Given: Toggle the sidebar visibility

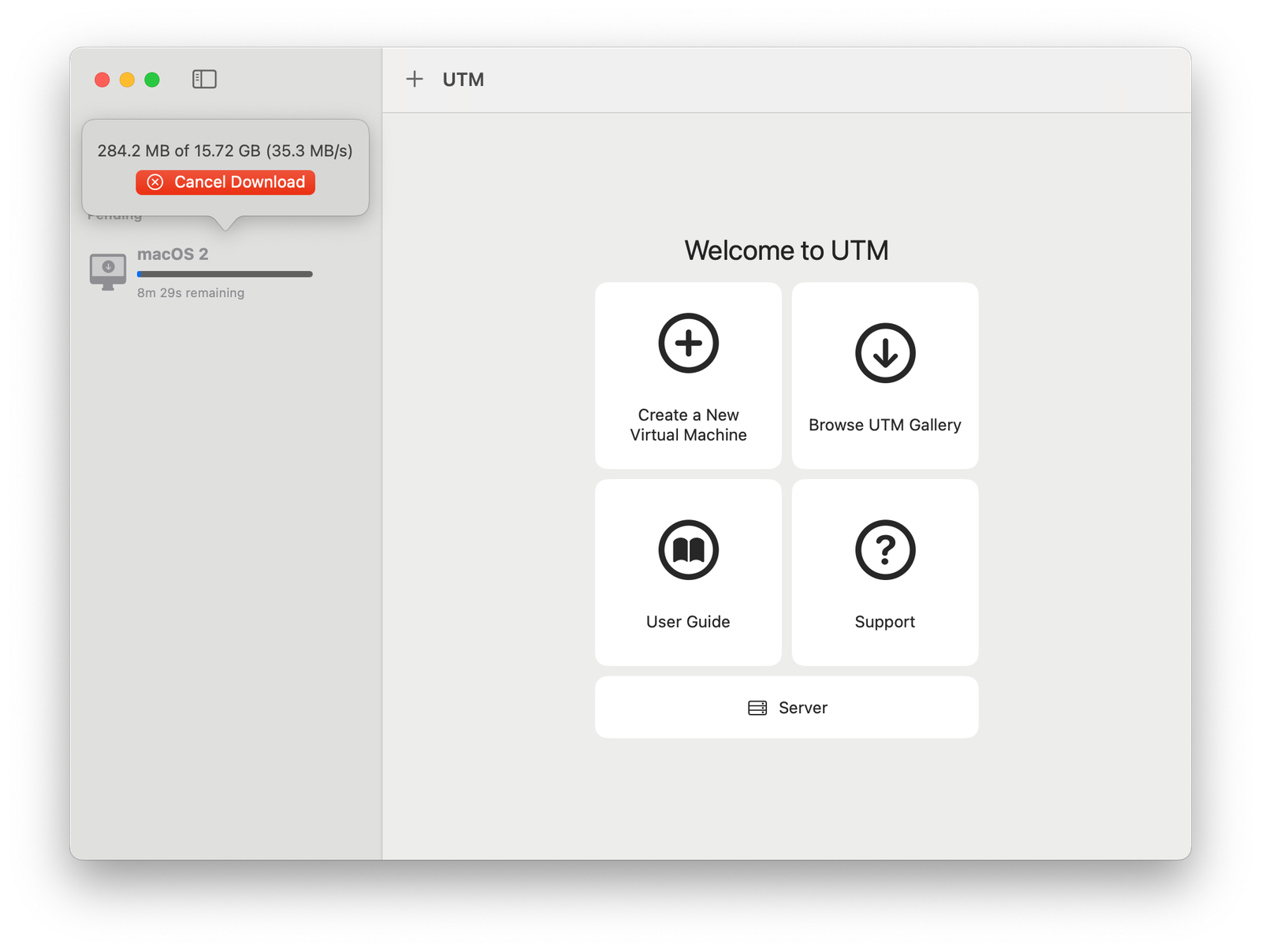Looking at the screenshot, I should [205, 79].
